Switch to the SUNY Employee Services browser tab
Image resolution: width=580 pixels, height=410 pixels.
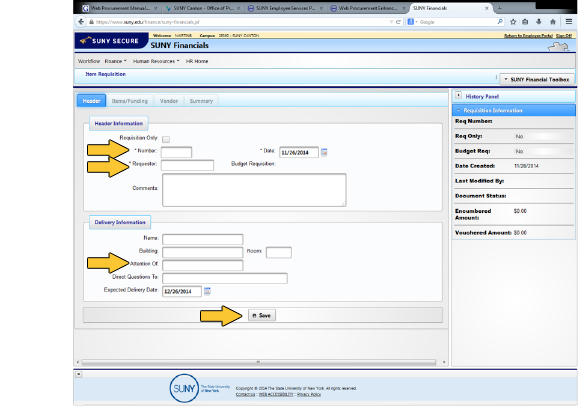285,8
